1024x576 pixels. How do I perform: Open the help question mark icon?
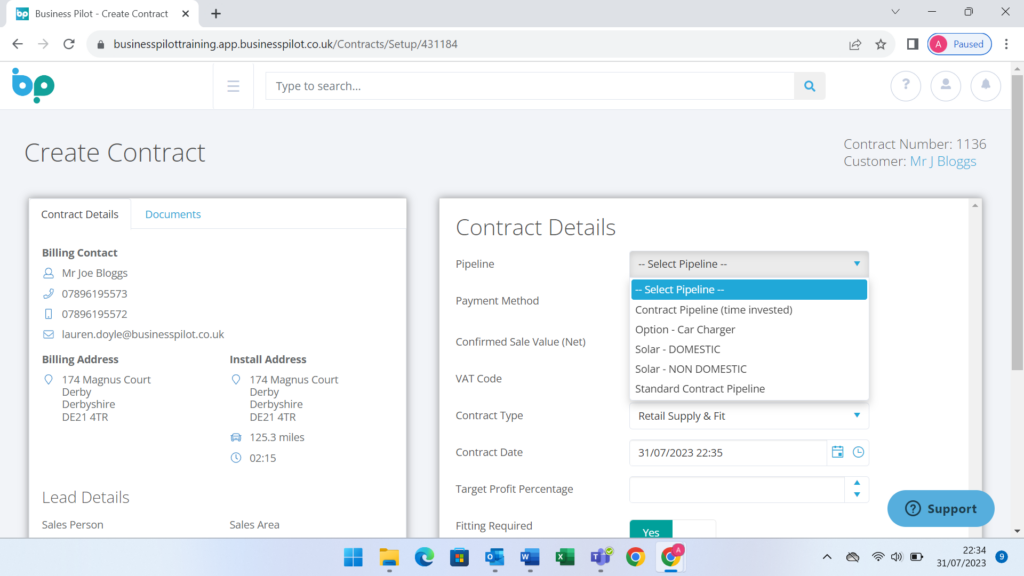click(905, 86)
